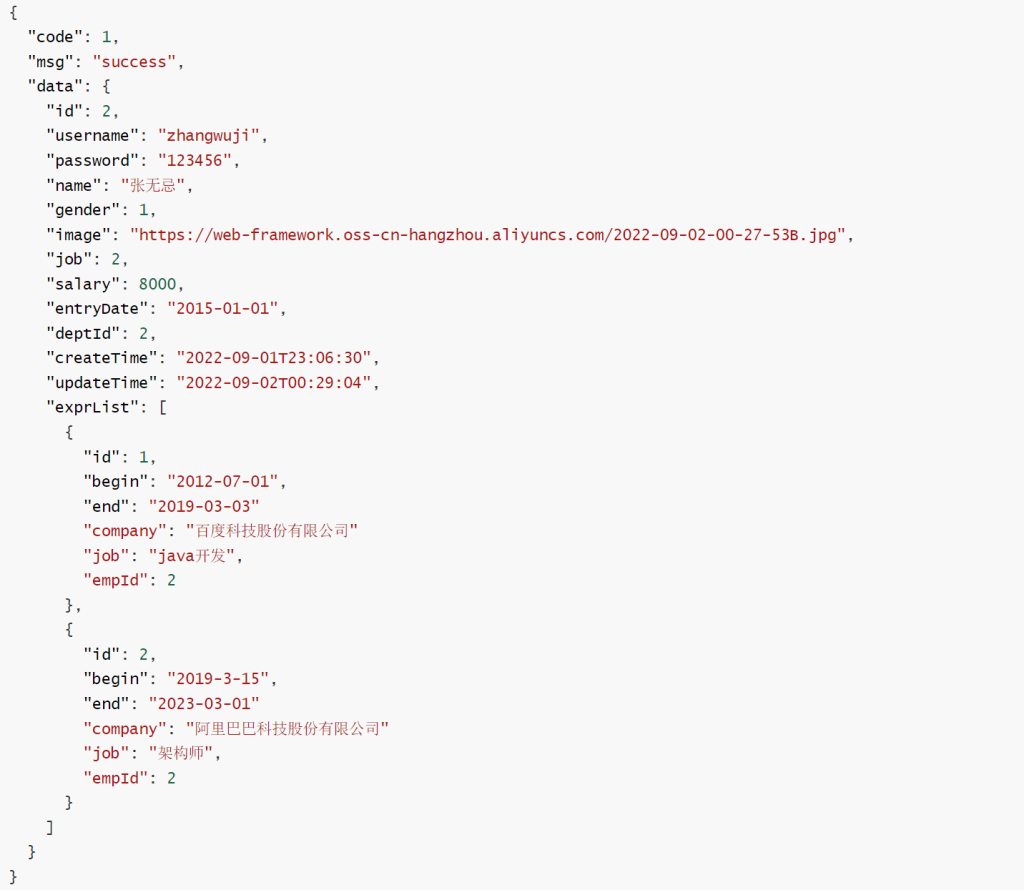Click the "阿里巴巴科技股份有限公司" company value
Viewport: 1024px width, 890px height.
287,729
